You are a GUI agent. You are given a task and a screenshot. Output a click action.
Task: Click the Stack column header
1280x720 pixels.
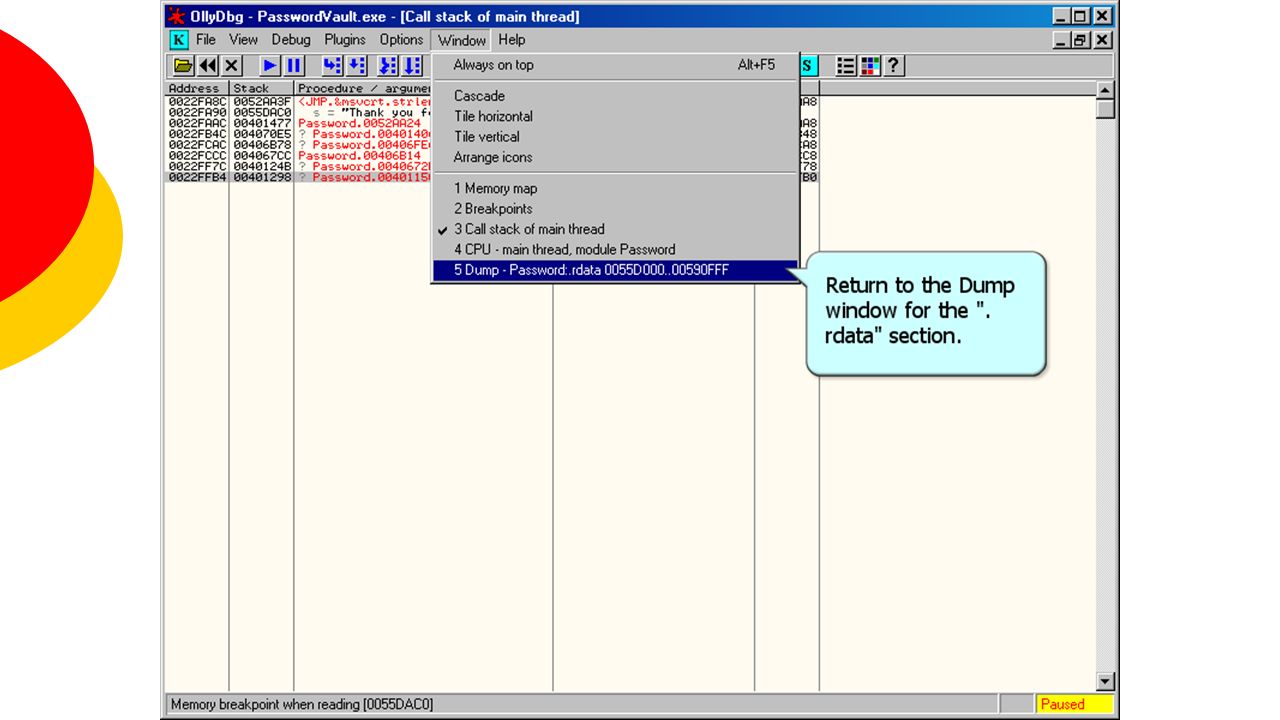click(x=261, y=88)
